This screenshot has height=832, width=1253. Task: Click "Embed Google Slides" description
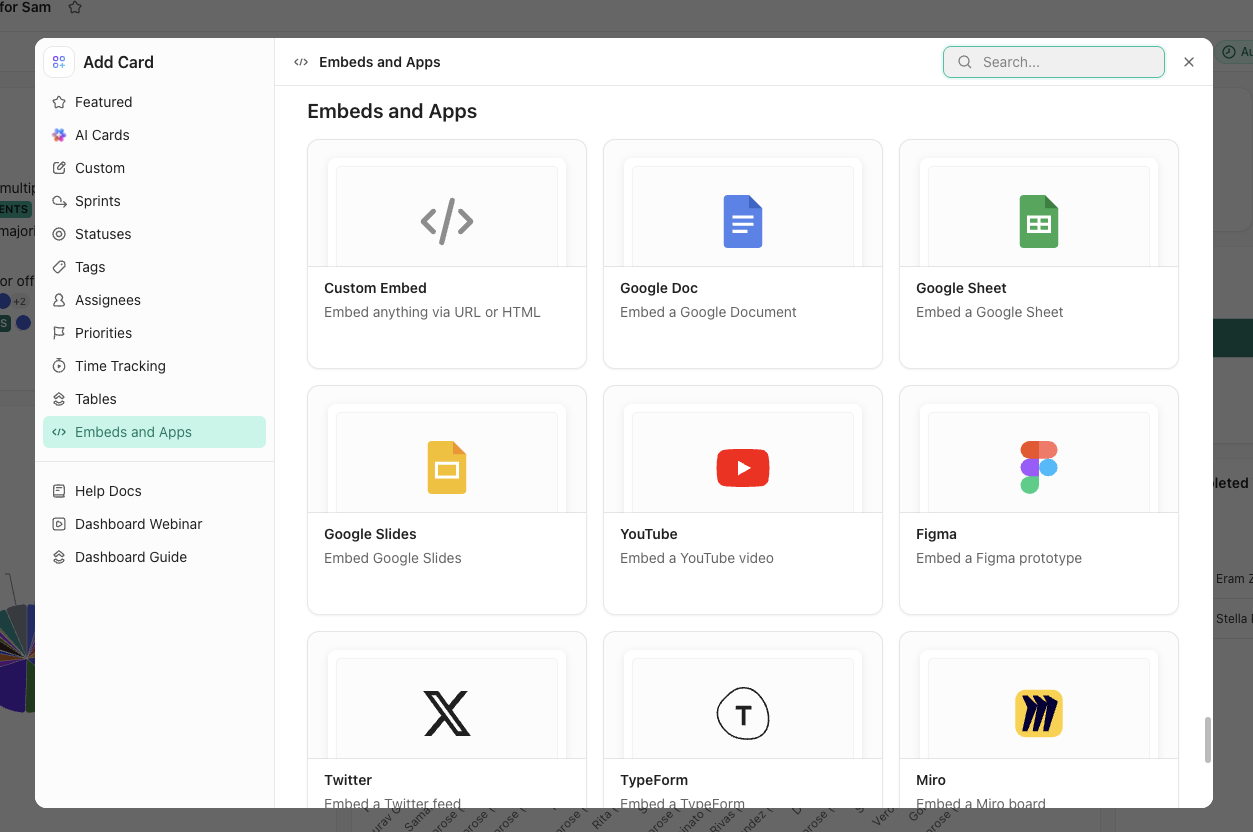[393, 558]
